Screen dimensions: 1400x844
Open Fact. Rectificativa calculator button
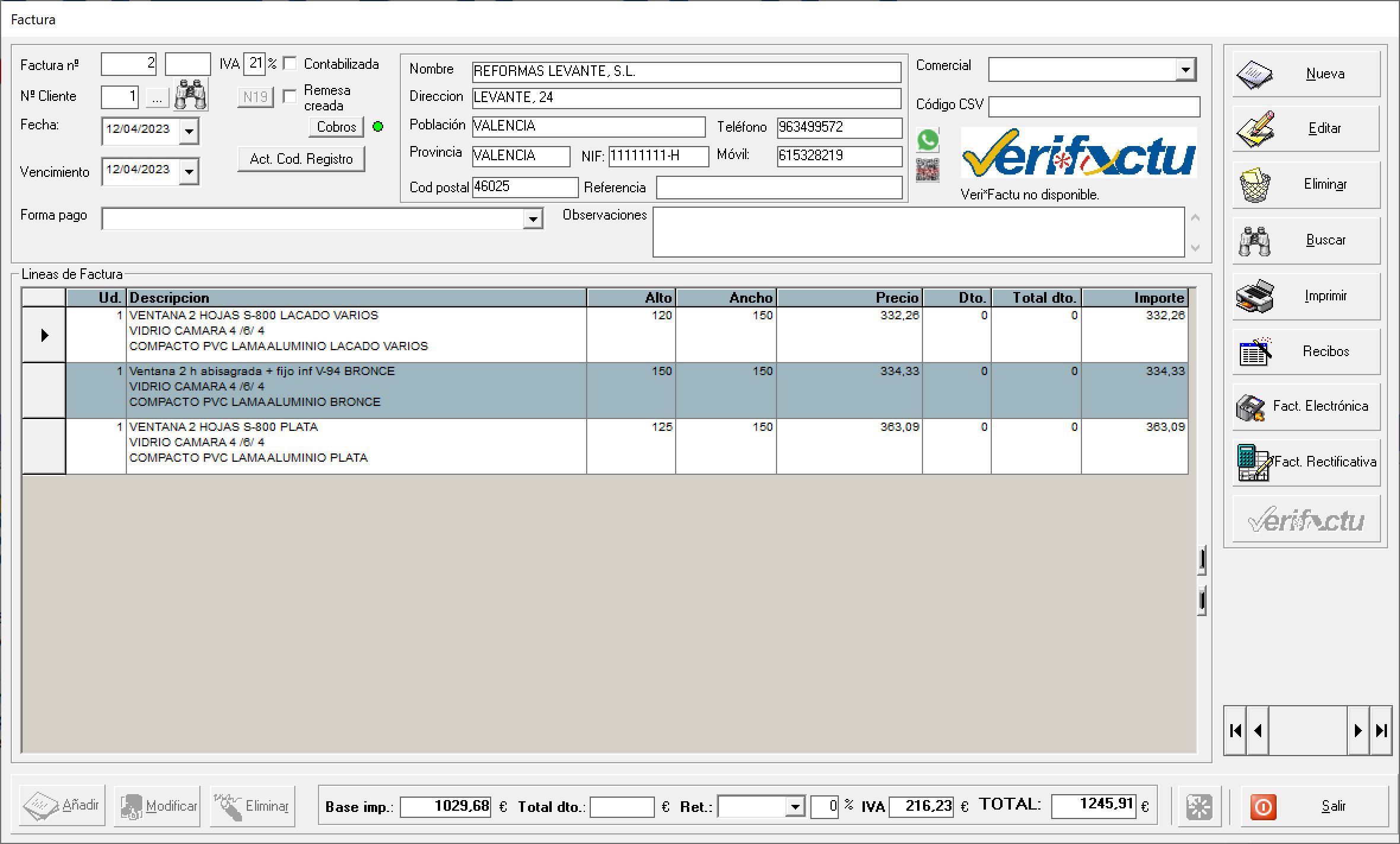(x=1306, y=462)
